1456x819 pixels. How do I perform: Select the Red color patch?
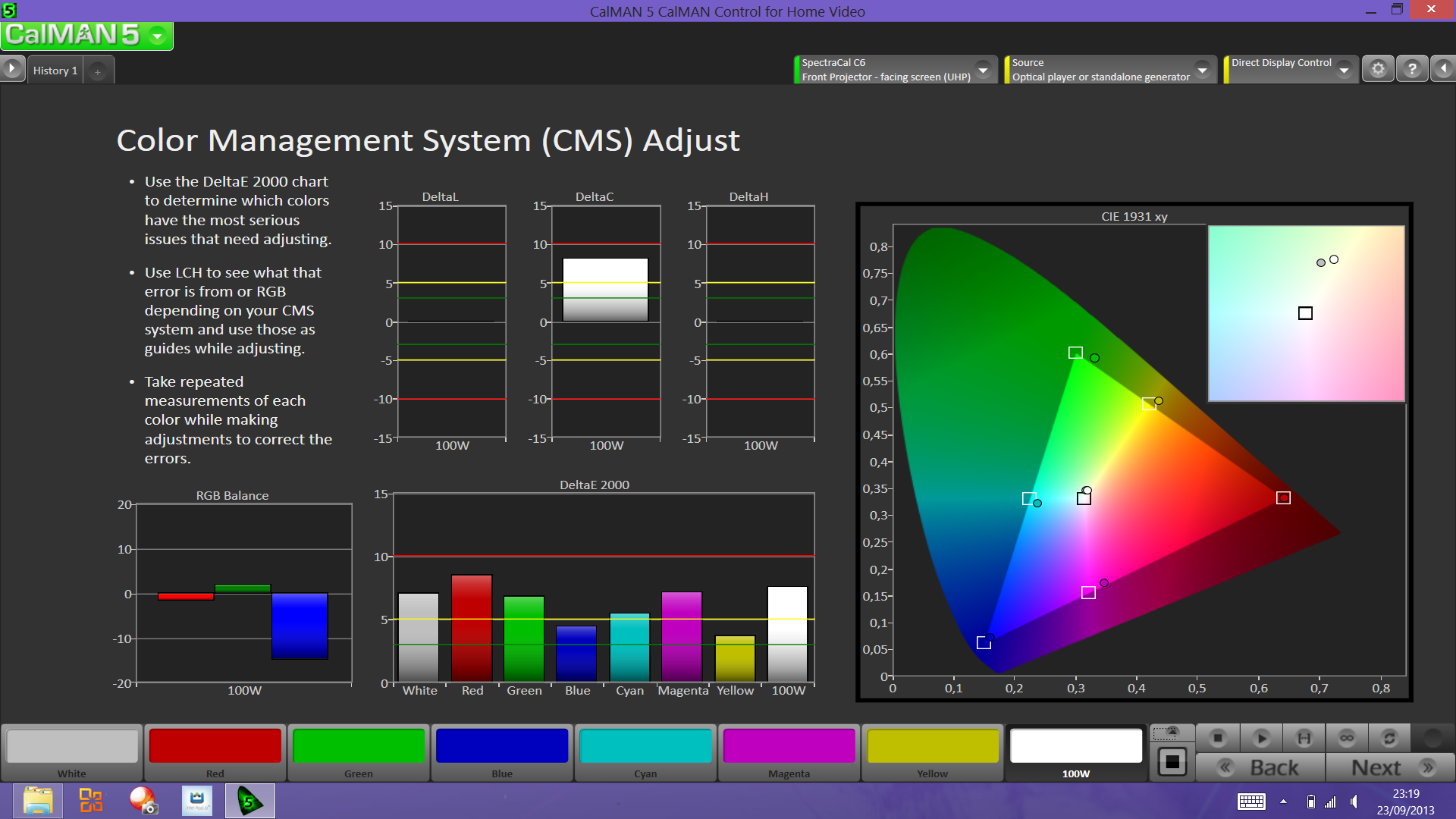215,752
